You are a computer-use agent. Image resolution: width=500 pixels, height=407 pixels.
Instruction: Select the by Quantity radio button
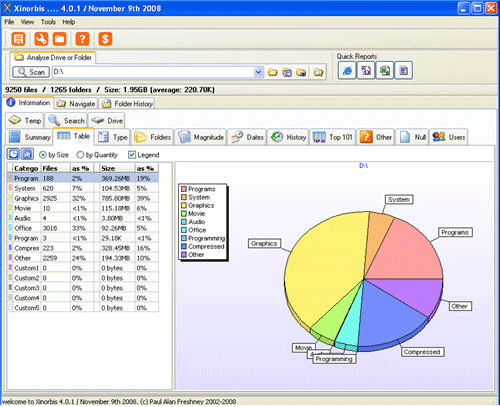point(80,155)
